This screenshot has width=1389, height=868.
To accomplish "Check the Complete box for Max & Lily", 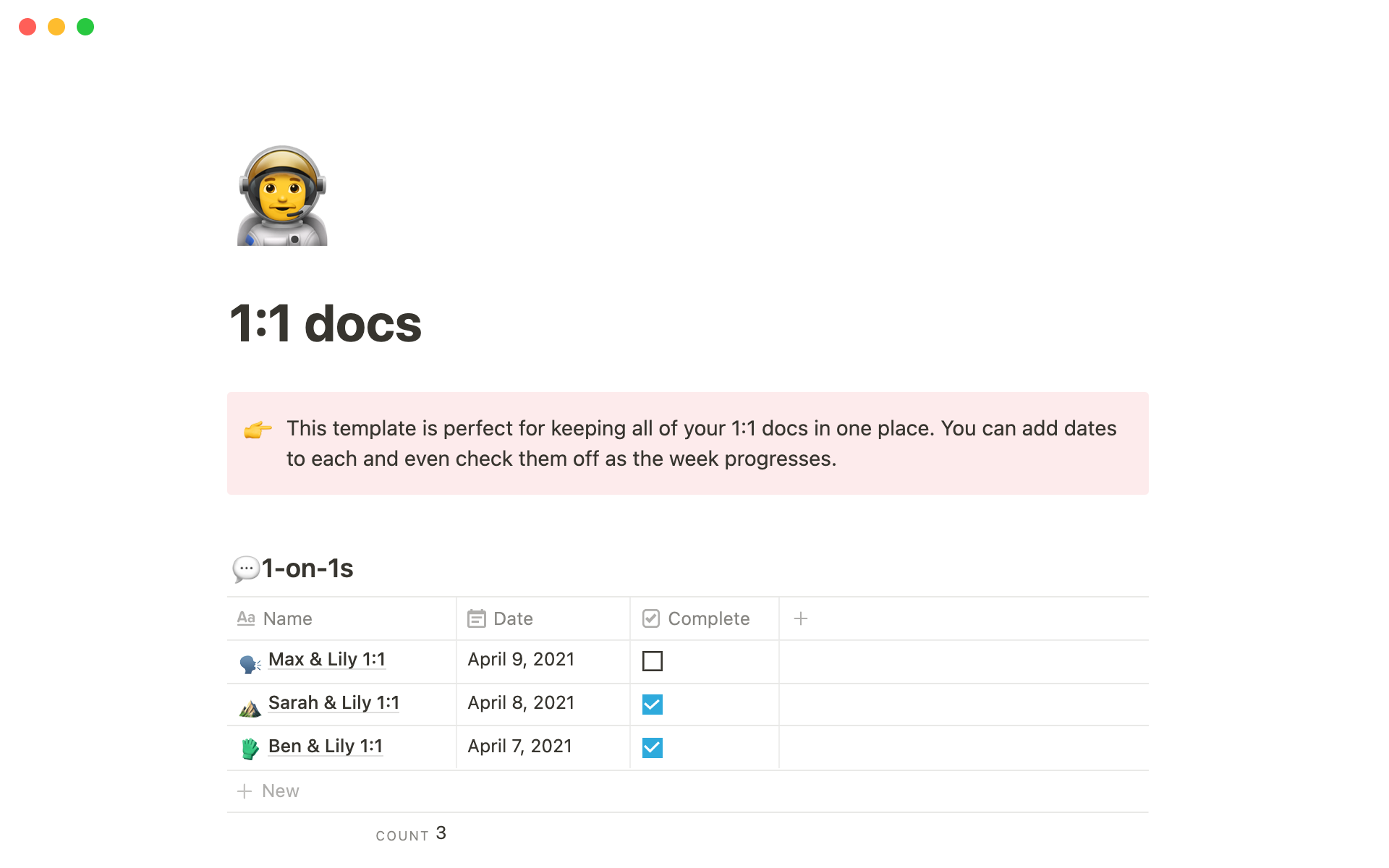I will pos(652,661).
